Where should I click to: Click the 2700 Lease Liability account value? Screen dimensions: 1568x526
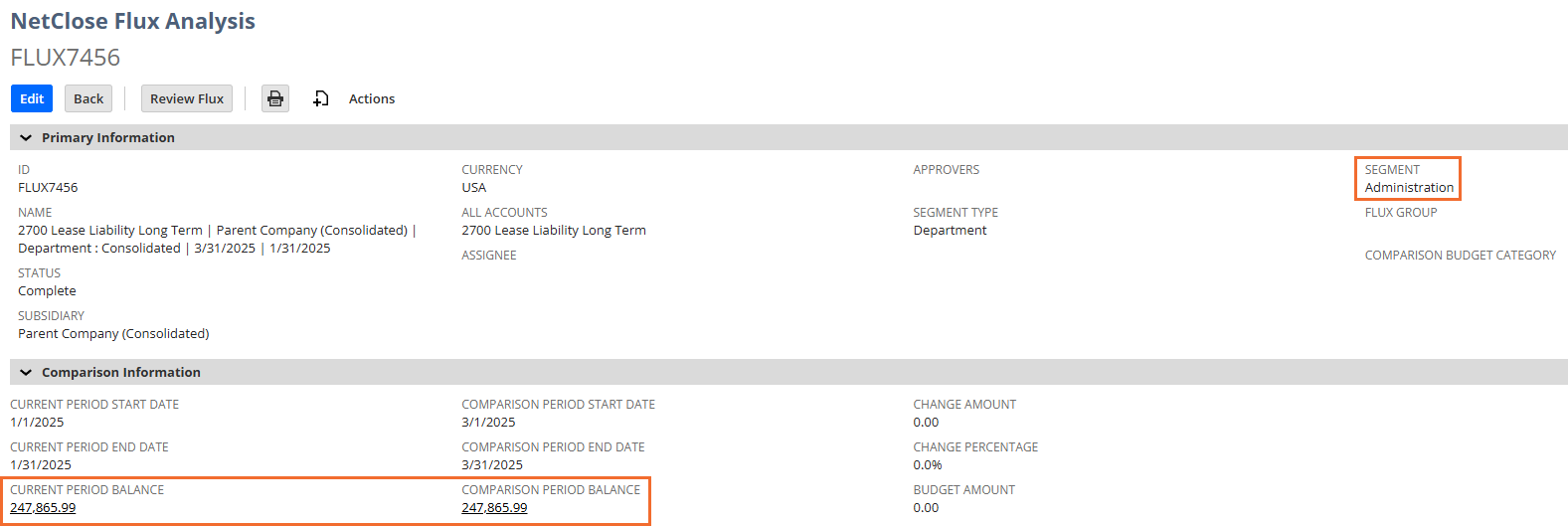(x=554, y=231)
